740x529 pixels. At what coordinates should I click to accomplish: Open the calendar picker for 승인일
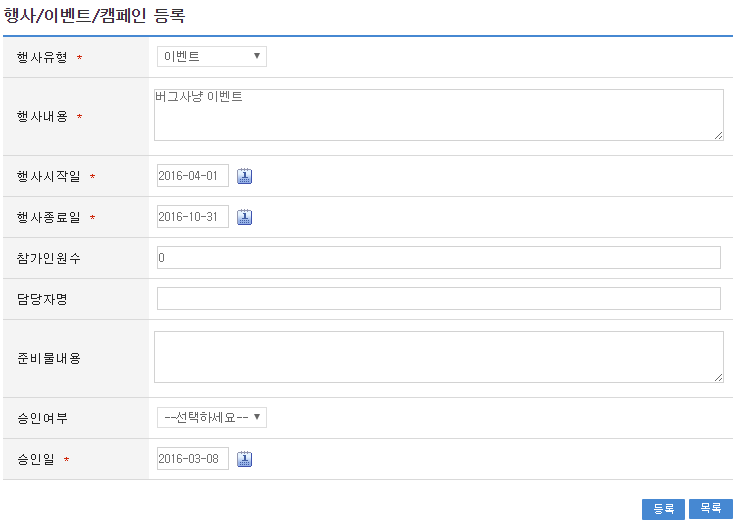(x=245, y=459)
